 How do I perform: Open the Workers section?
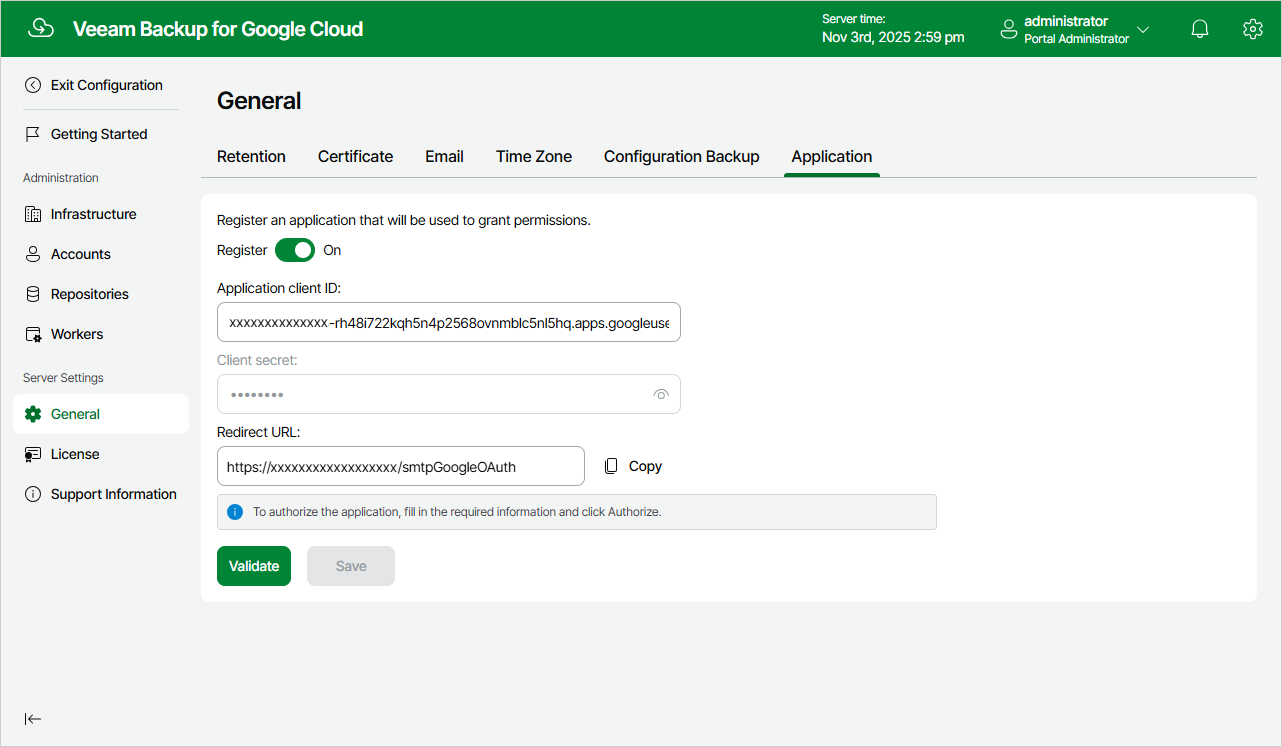click(x=77, y=334)
